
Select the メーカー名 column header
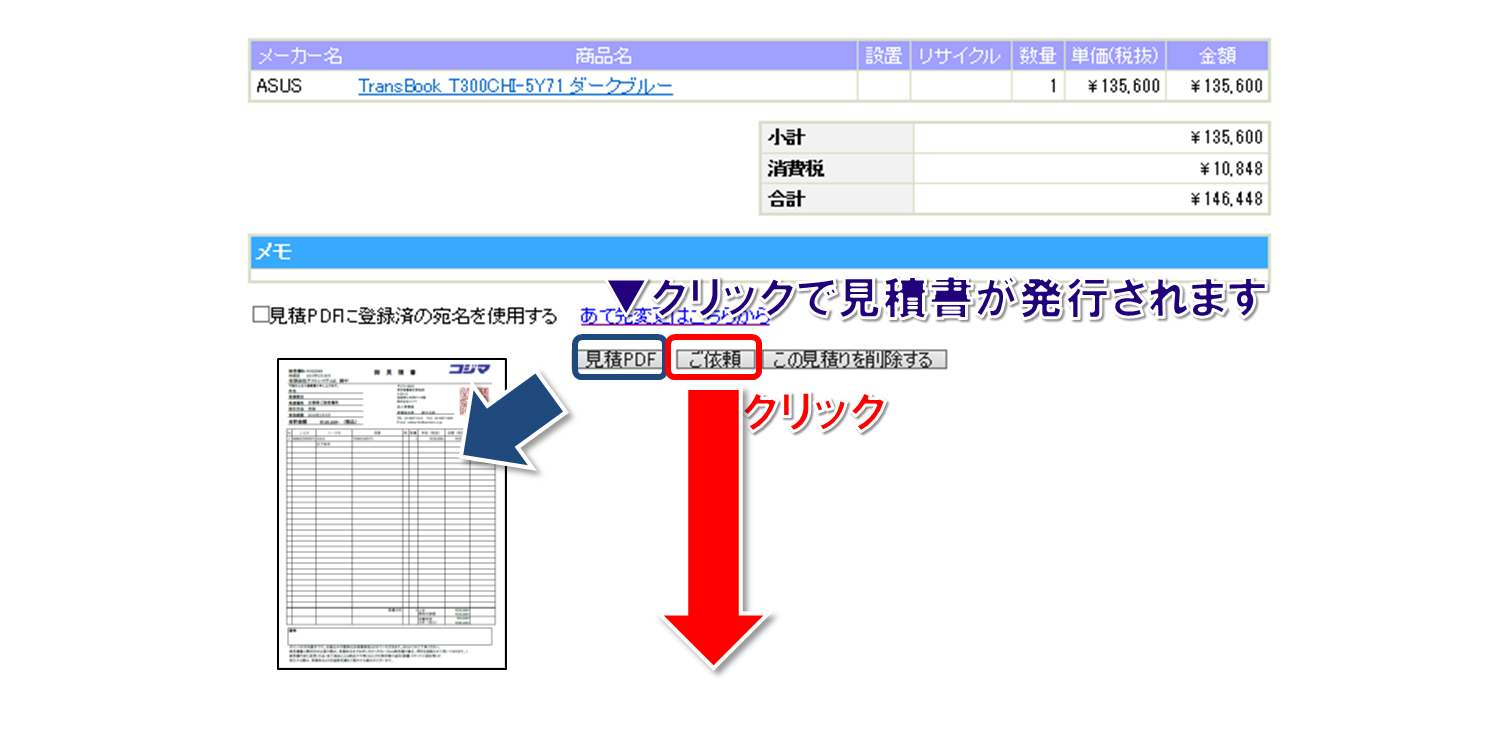(299, 56)
